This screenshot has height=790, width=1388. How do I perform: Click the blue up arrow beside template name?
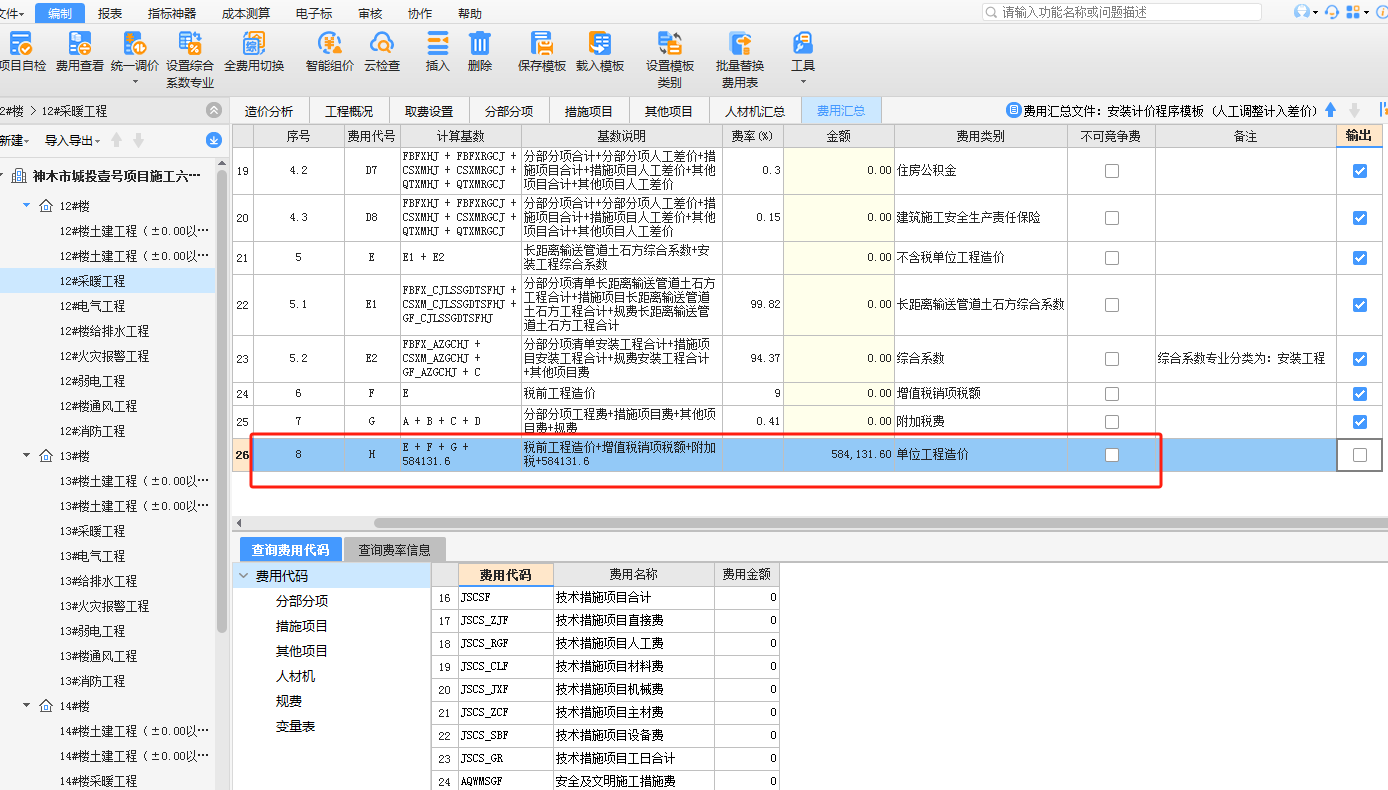coord(1330,110)
